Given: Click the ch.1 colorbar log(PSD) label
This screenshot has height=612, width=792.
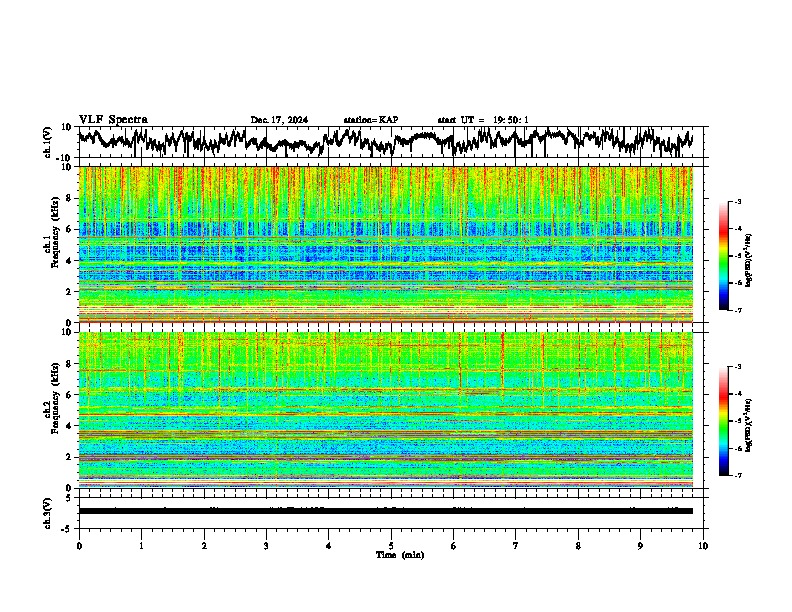Looking at the screenshot, I should point(749,261).
